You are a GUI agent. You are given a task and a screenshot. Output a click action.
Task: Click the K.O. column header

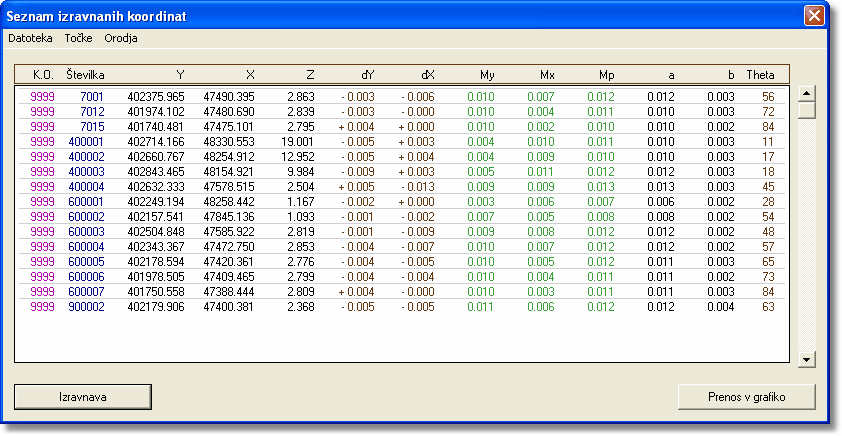42,74
